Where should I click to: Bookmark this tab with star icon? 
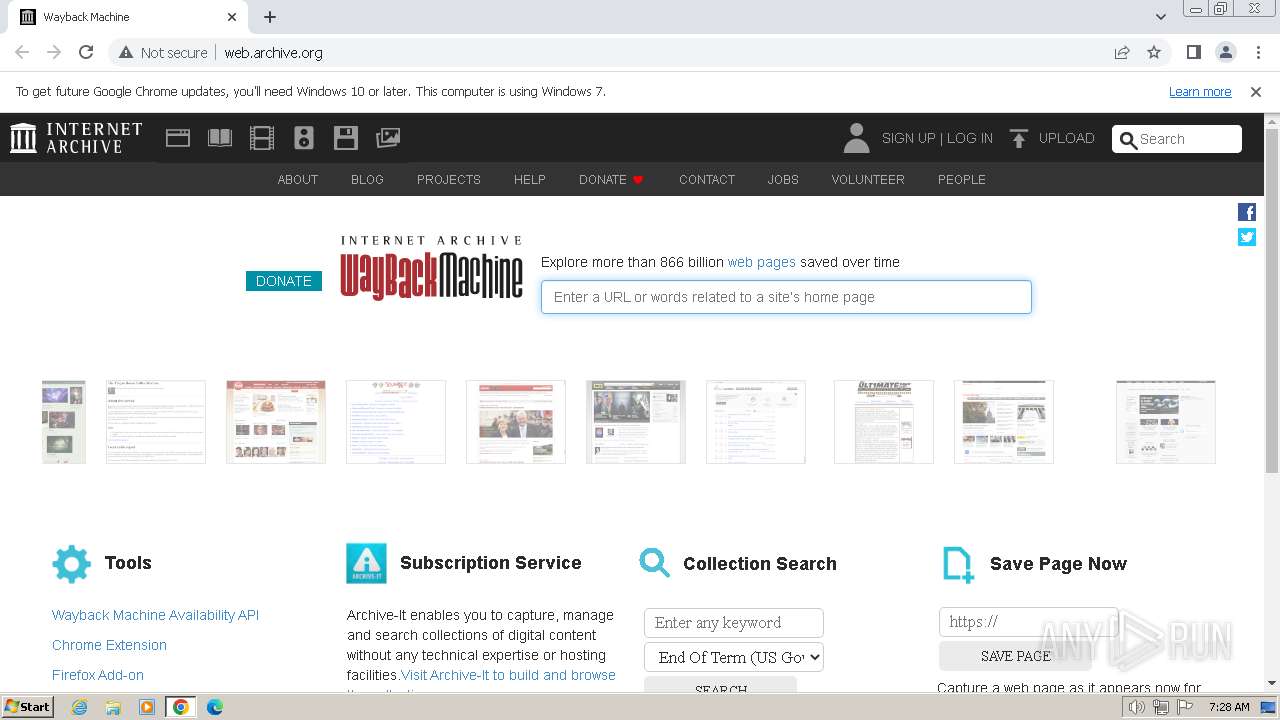(x=1154, y=52)
